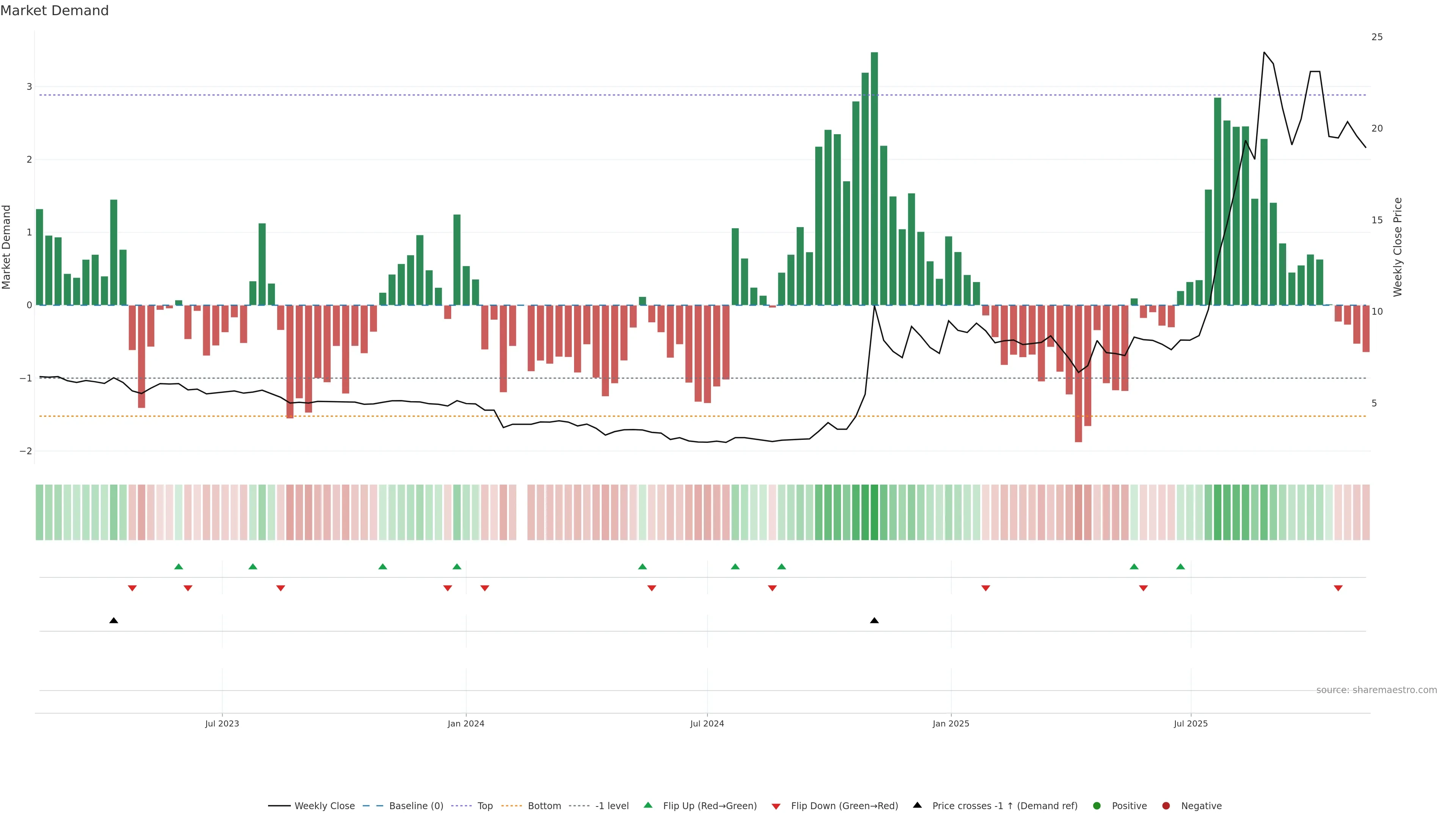Click the red Negative legend dot
The height and width of the screenshot is (819, 1456).
tap(1166, 805)
